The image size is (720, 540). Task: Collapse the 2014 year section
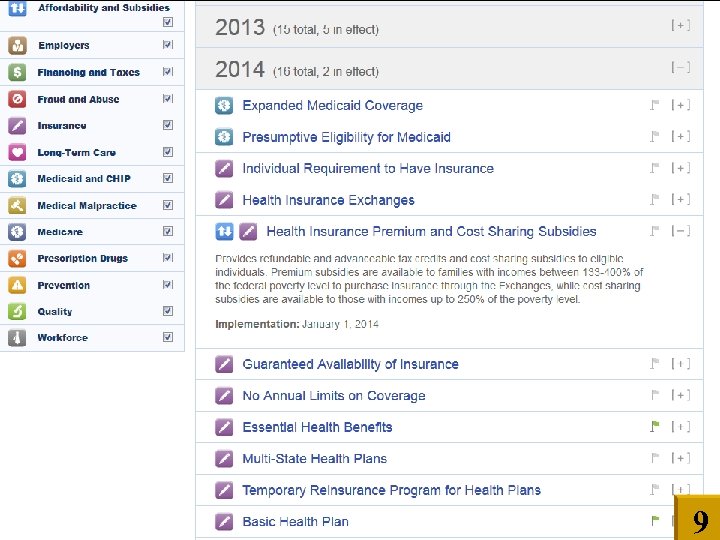(x=680, y=68)
